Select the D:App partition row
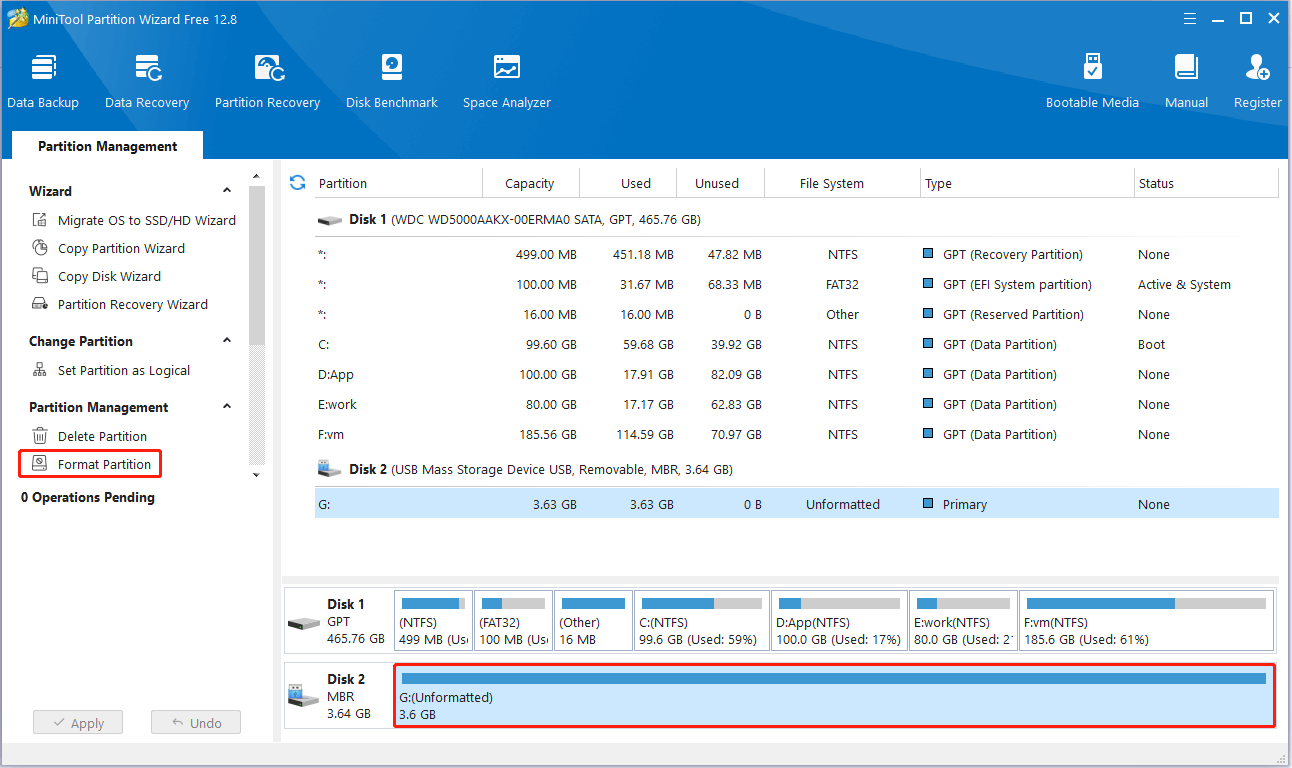 [796, 374]
